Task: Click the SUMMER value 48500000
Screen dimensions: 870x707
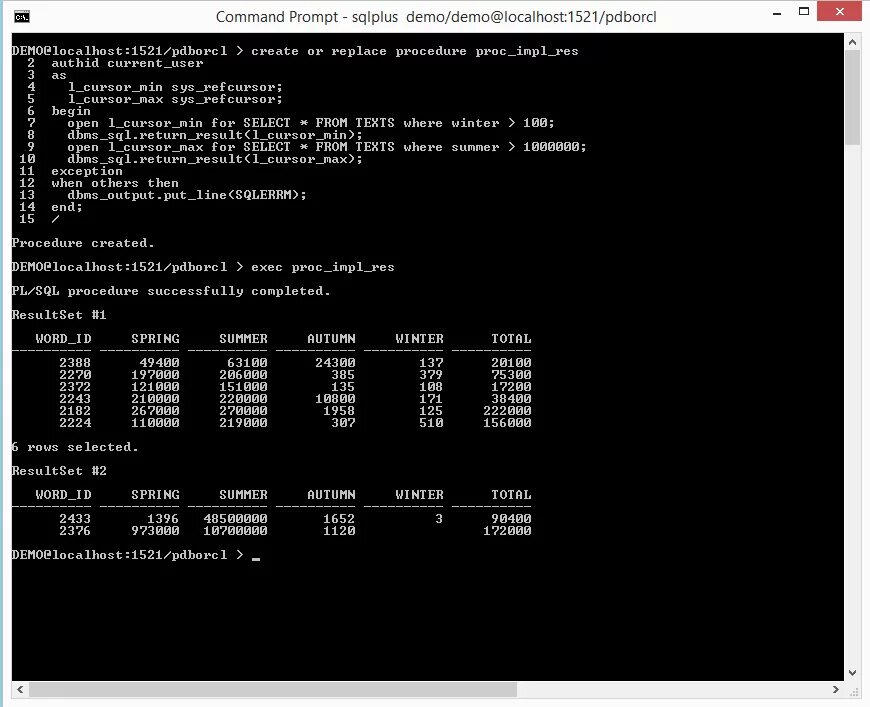Action: click(x=235, y=518)
